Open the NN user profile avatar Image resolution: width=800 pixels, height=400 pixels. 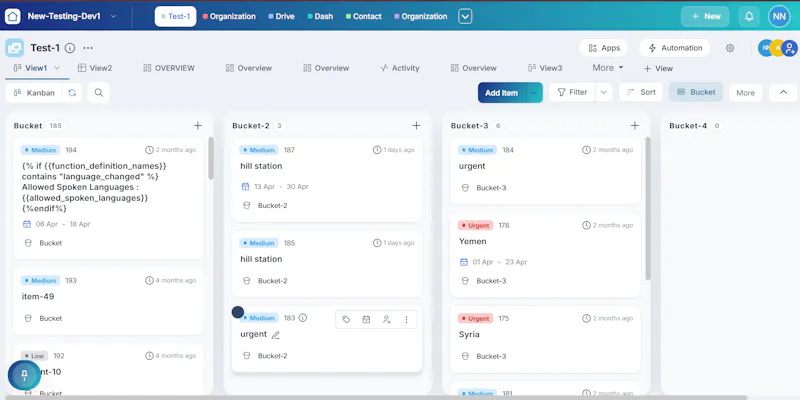[779, 16]
